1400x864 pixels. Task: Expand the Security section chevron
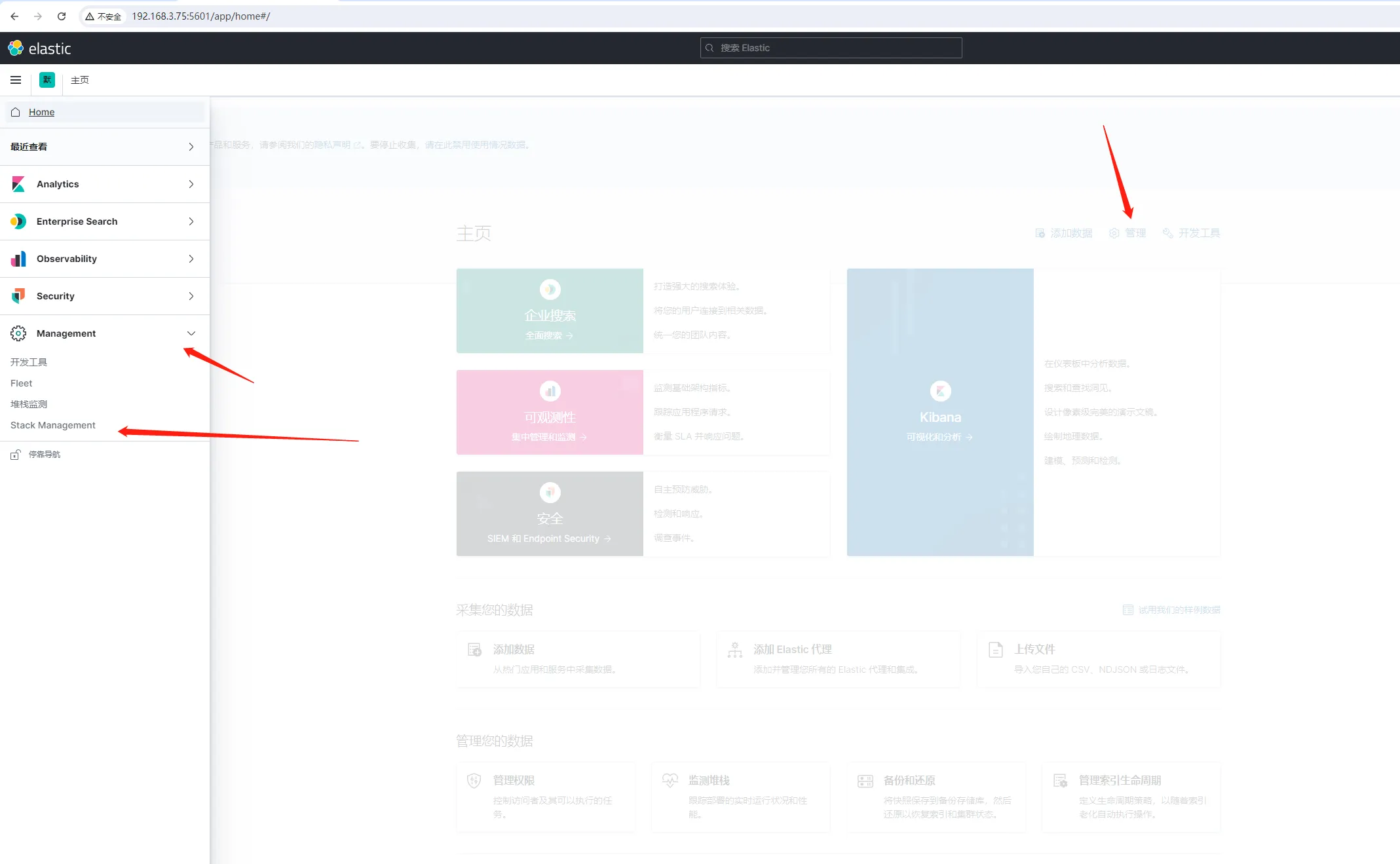point(191,296)
